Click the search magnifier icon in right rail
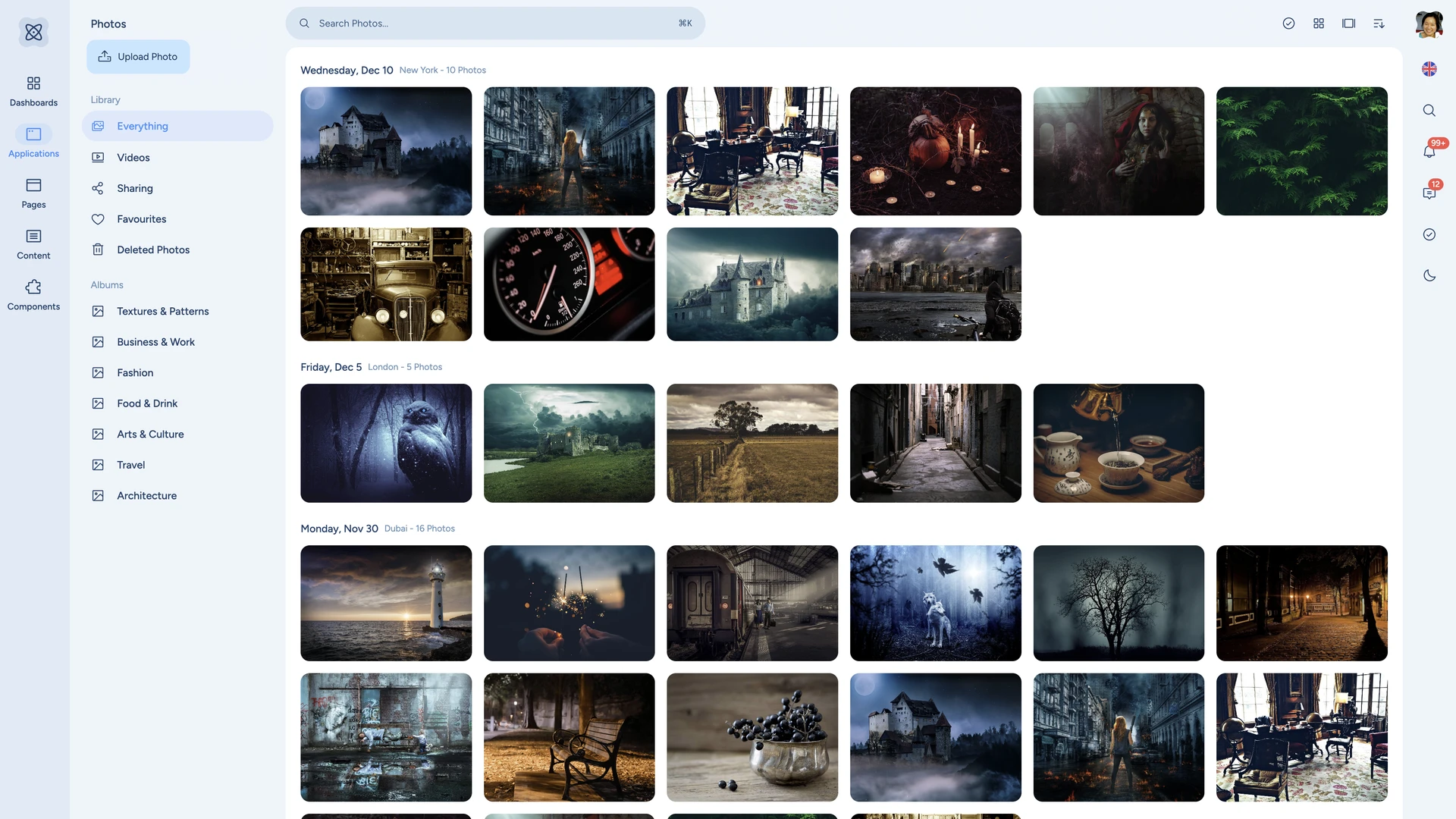The width and height of the screenshot is (1456, 819). 1429,111
